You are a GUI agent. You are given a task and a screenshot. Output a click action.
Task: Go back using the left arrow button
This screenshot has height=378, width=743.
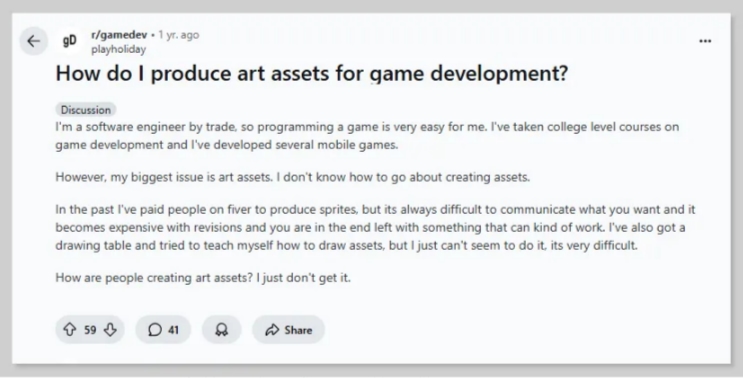pyautogui.click(x=34, y=41)
